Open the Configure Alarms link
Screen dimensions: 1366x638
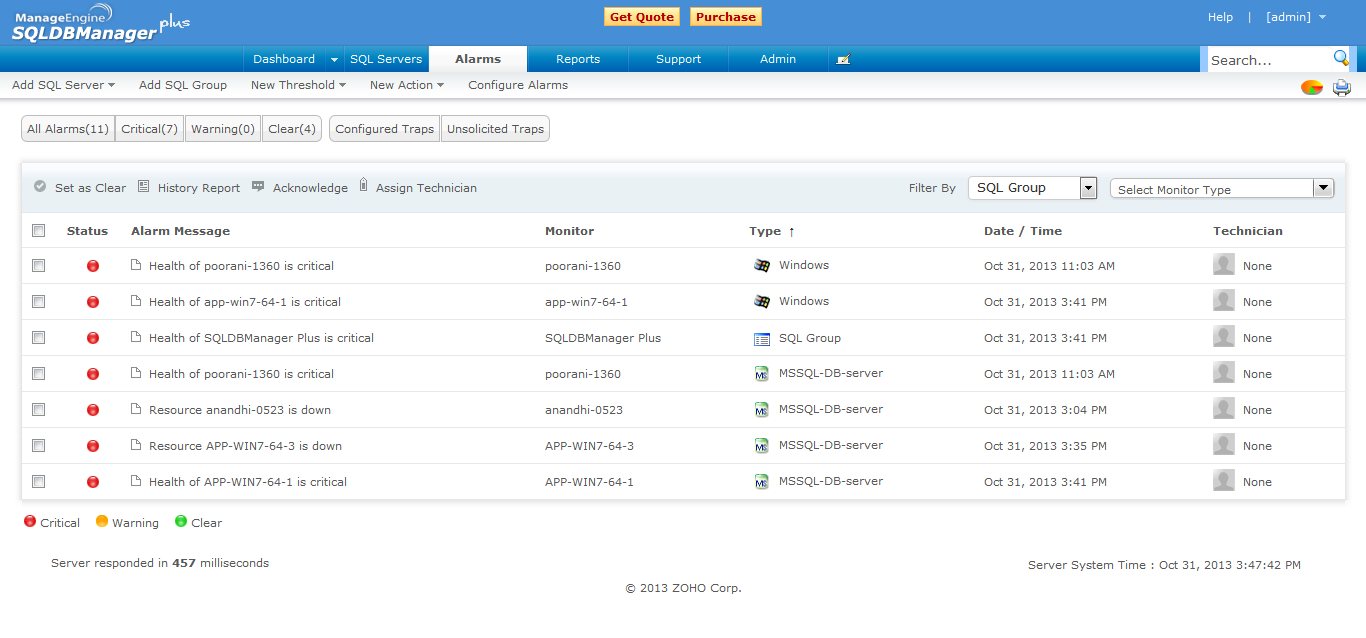[x=518, y=85]
